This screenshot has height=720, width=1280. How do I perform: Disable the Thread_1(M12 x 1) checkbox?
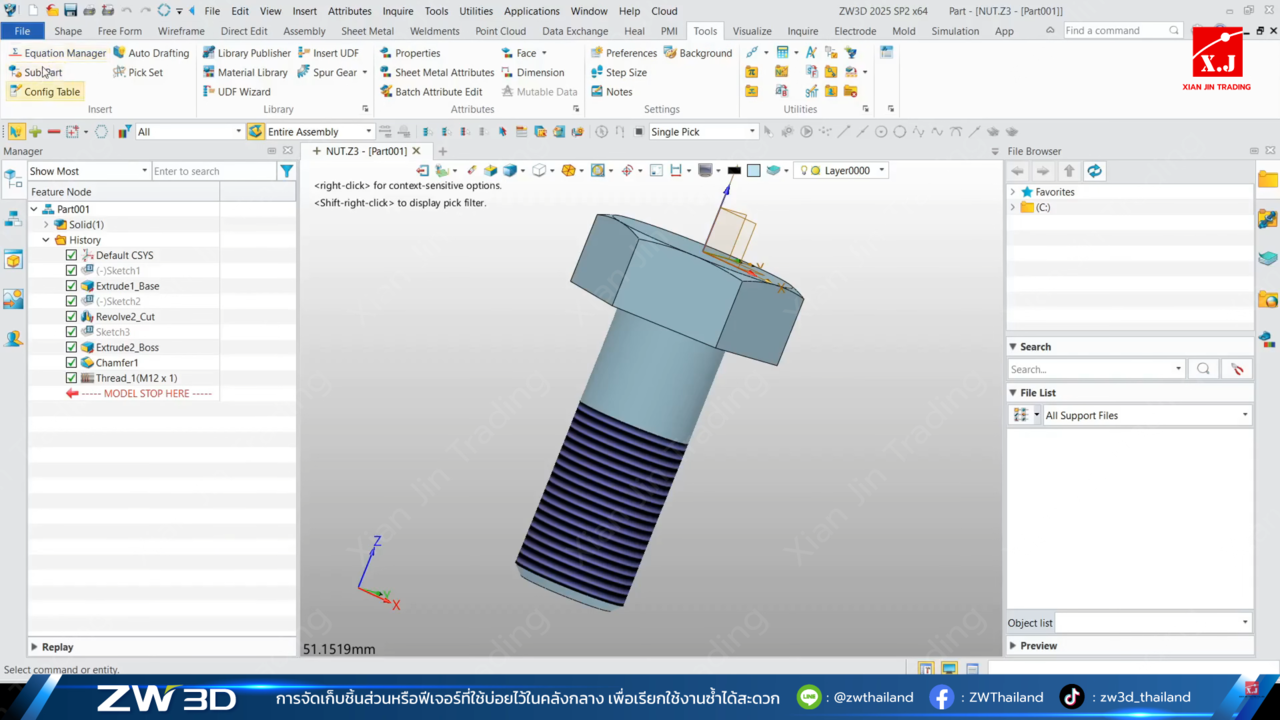[71, 378]
